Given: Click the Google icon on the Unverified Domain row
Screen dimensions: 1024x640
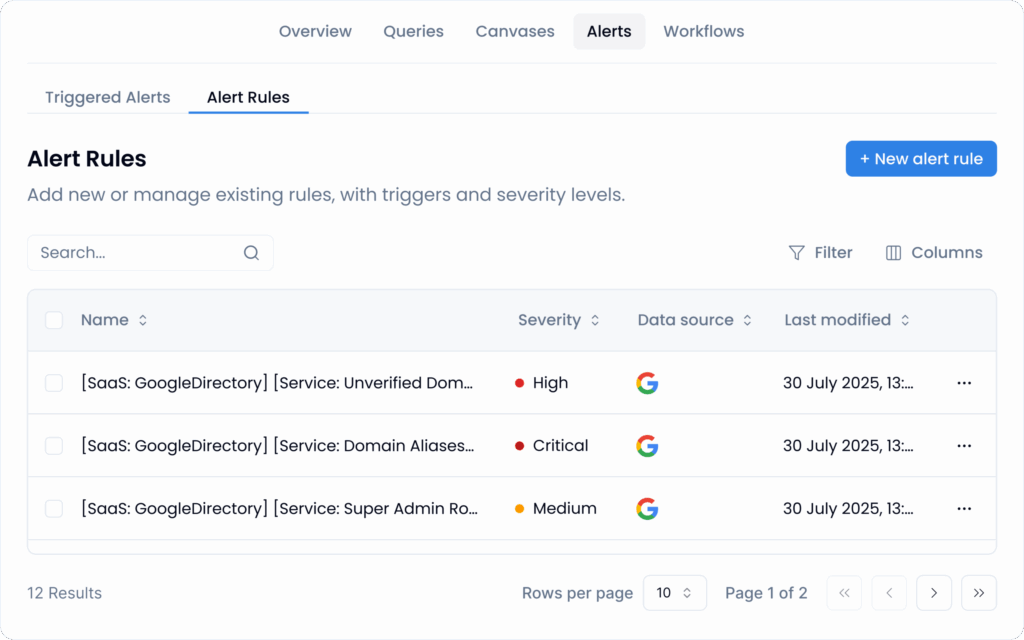Looking at the screenshot, I should pyautogui.click(x=647, y=383).
